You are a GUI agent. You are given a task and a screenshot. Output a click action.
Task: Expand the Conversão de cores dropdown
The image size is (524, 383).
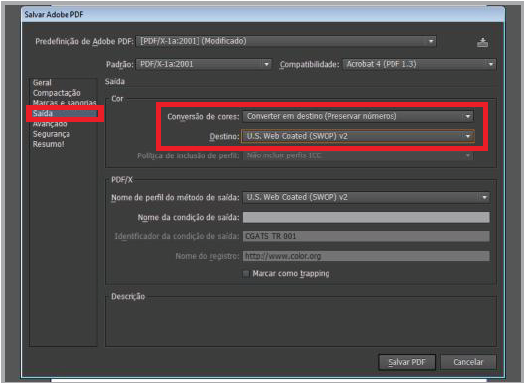coord(358,116)
